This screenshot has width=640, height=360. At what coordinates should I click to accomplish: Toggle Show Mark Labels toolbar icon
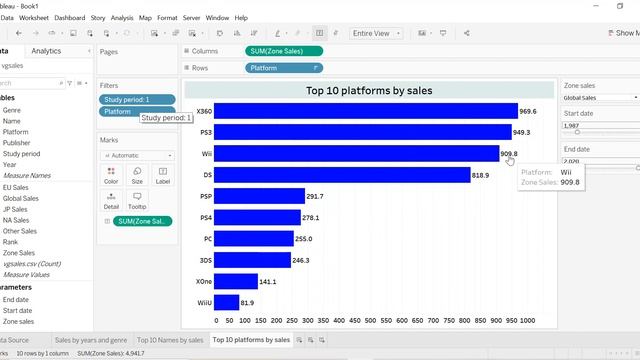pyautogui.click(x=320, y=33)
